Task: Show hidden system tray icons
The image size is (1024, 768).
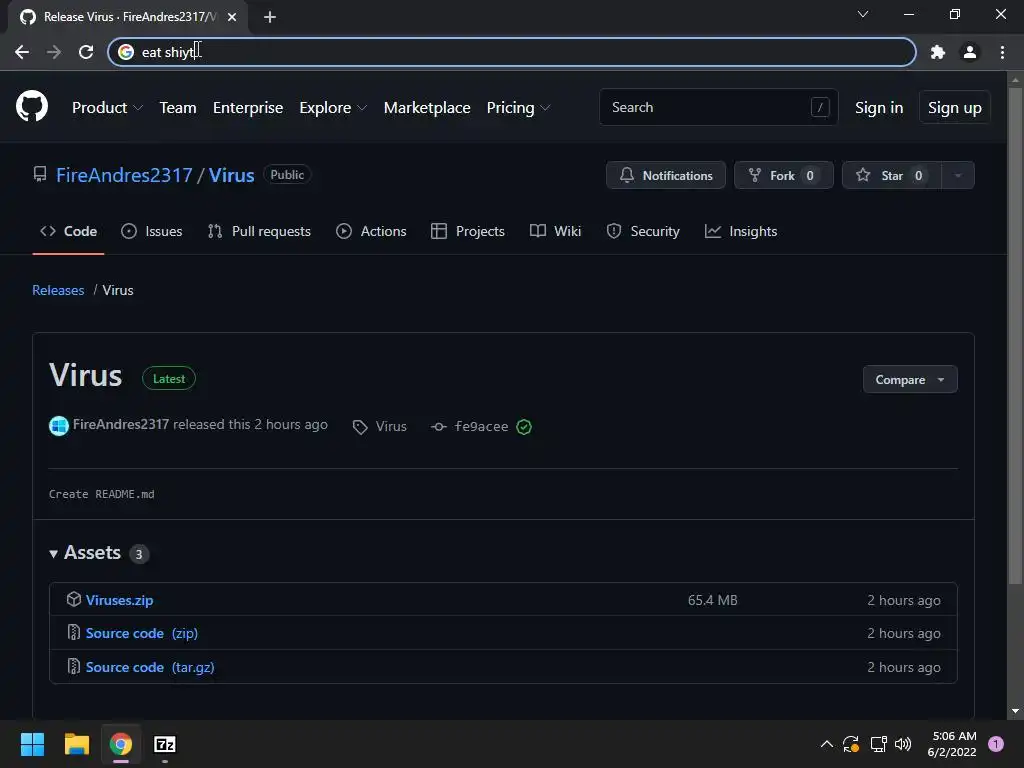Action: click(826, 744)
